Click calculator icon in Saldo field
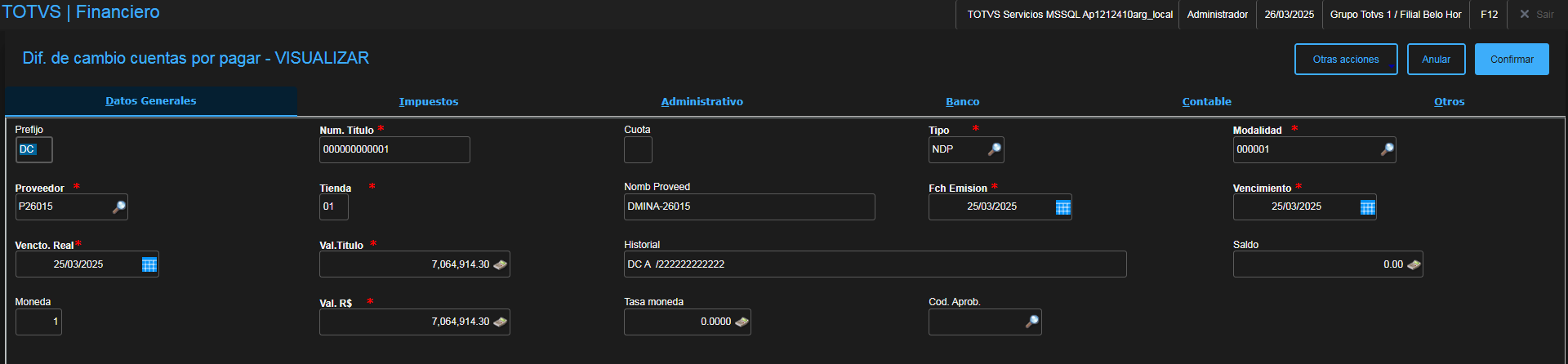 [1414, 264]
